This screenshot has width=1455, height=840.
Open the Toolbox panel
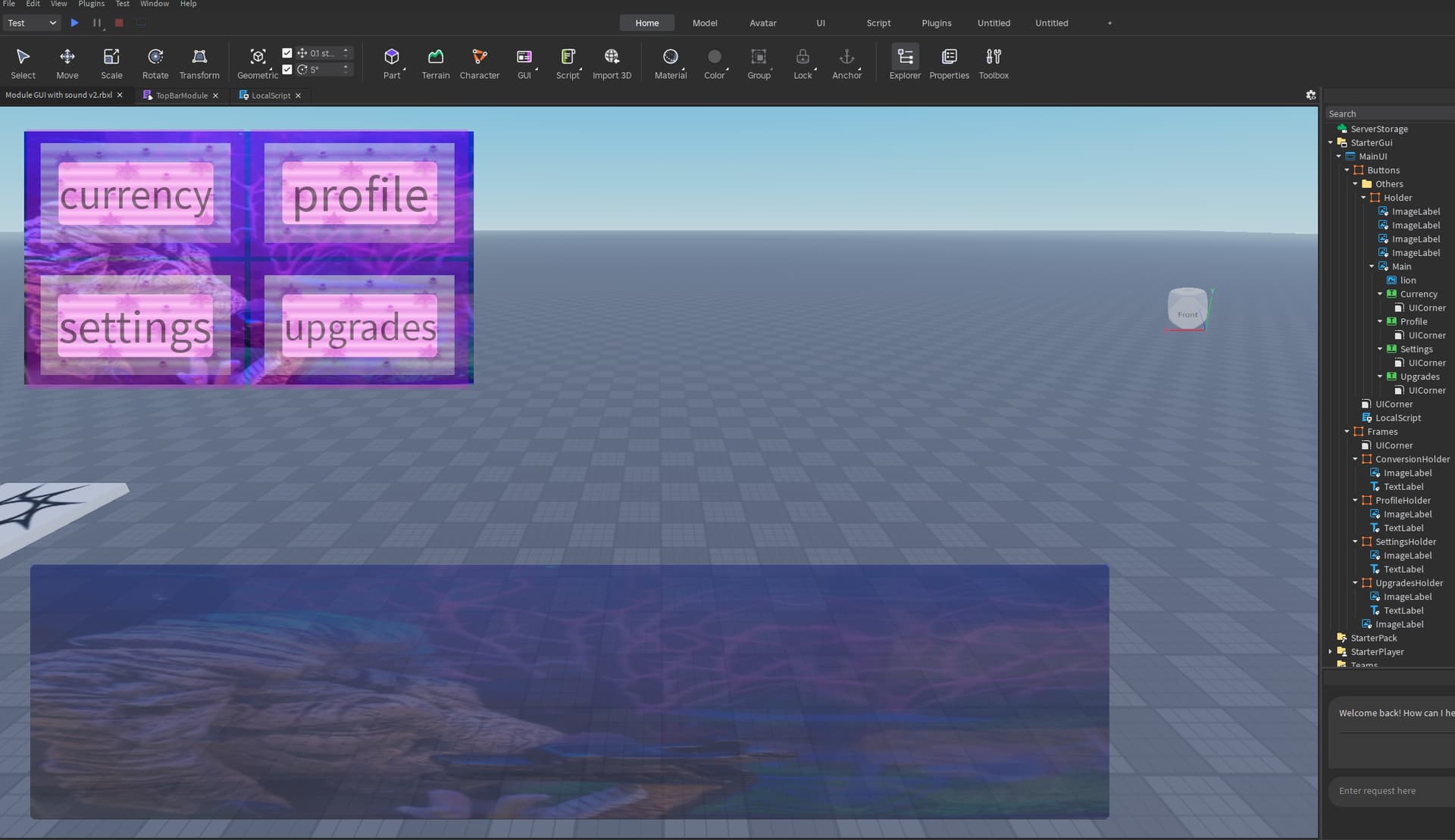coord(993,62)
